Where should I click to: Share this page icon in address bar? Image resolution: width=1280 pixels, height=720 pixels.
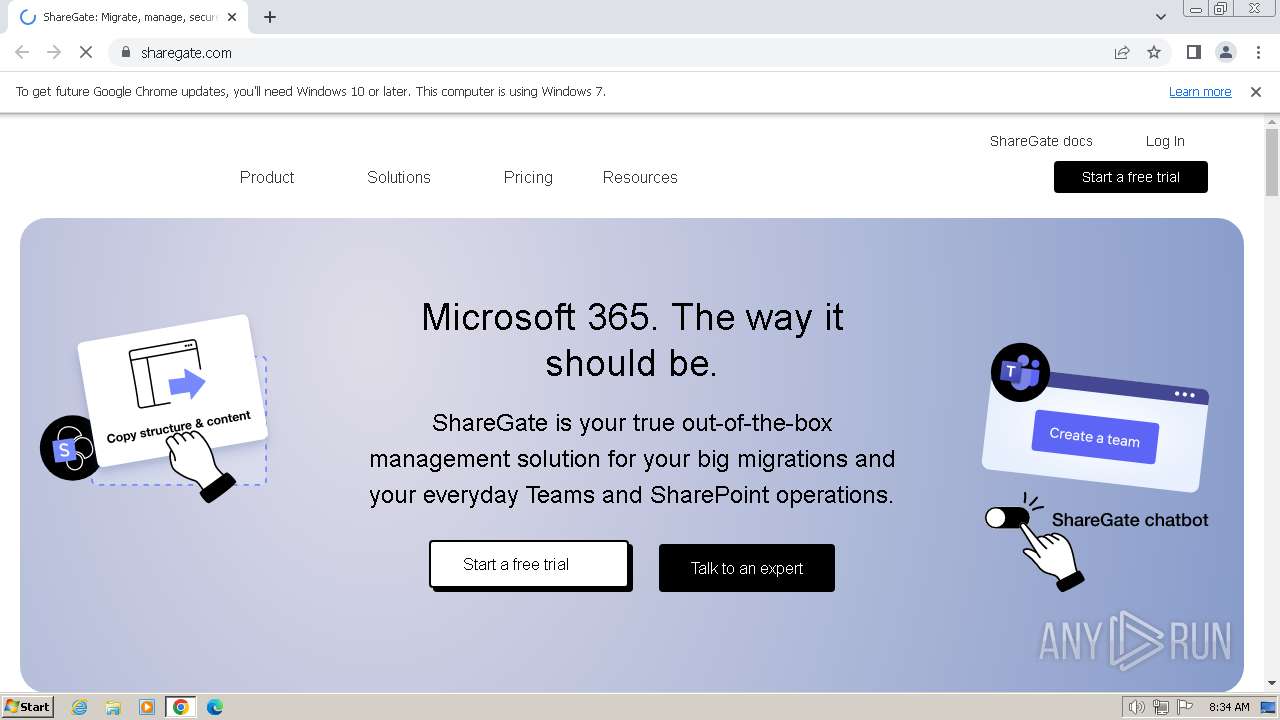pos(1122,52)
